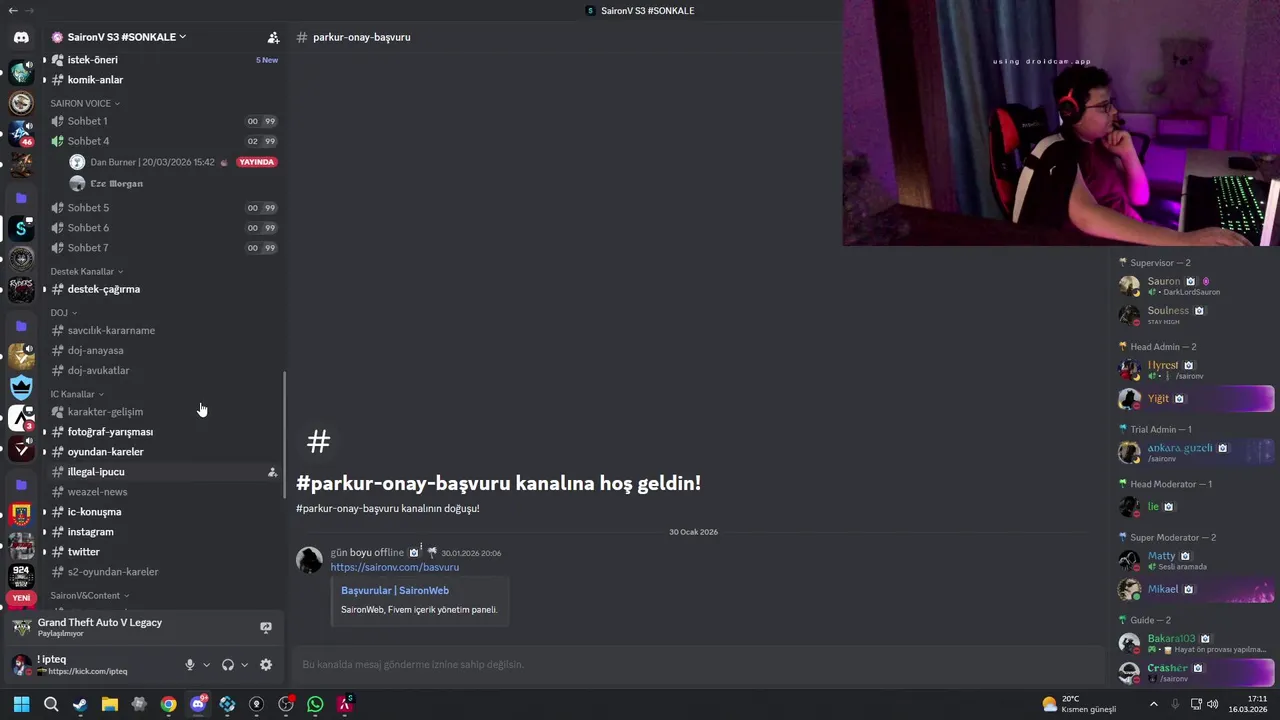Open Google Chrome from taskbar

coord(168,704)
